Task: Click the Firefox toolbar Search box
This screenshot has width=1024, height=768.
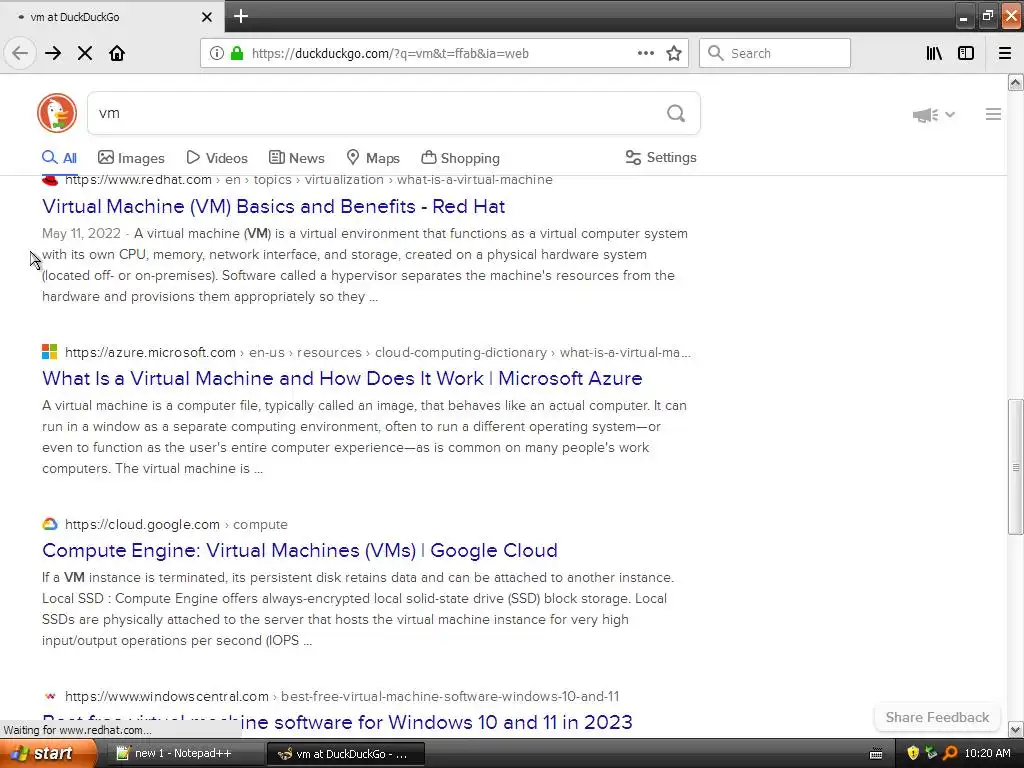Action: pyautogui.click(x=775, y=53)
